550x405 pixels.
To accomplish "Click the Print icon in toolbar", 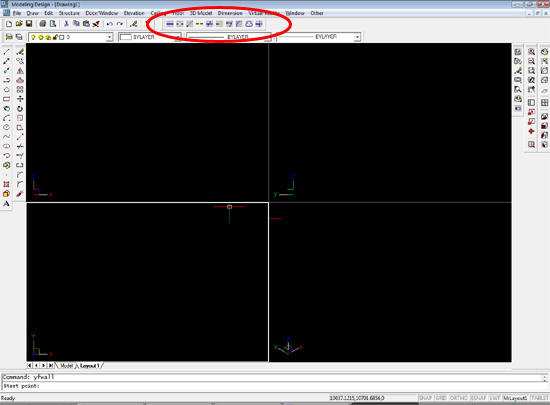I will click(42, 24).
